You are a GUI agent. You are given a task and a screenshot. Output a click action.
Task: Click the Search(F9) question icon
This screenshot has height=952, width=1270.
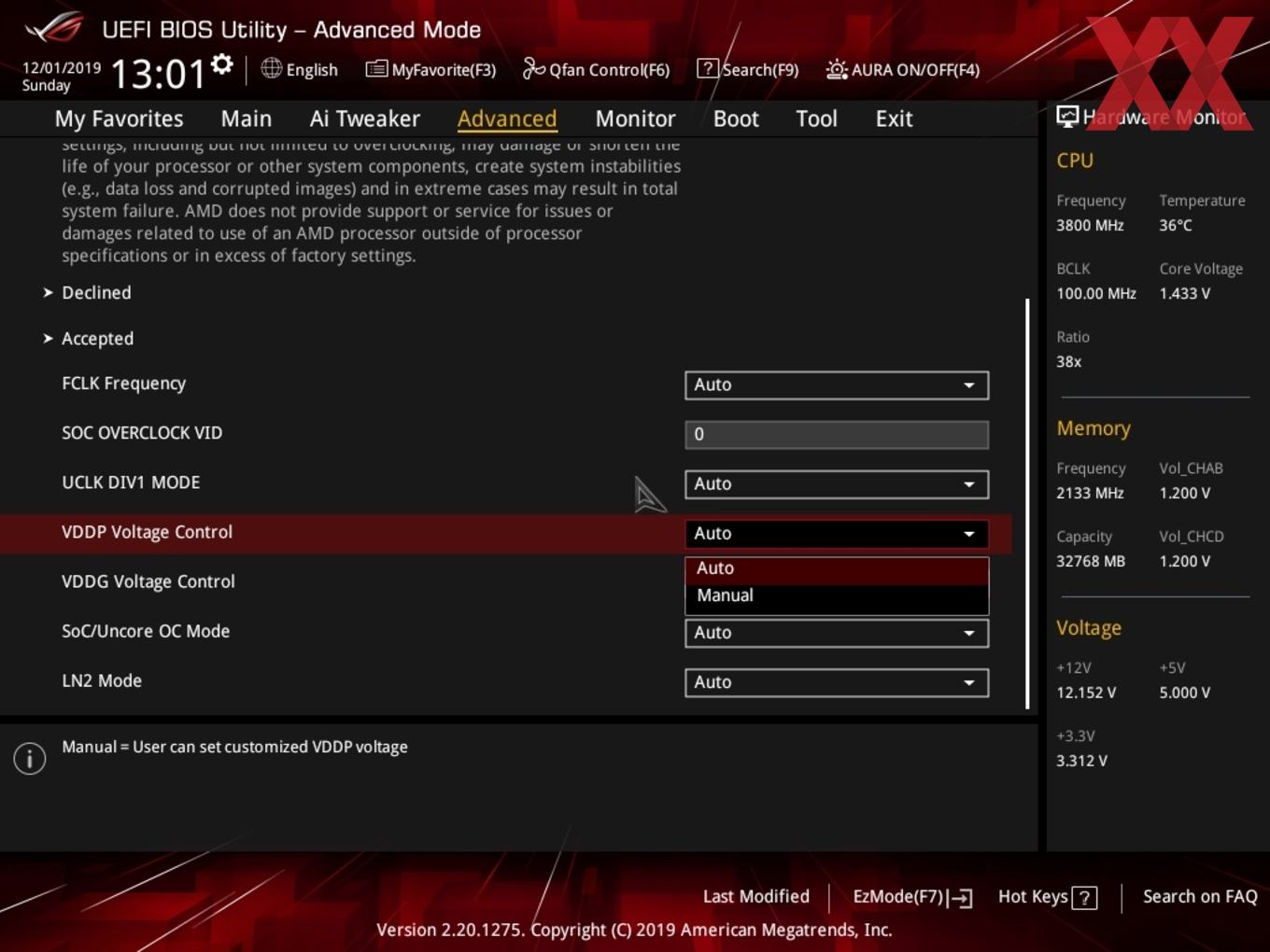[x=708, y=68]
